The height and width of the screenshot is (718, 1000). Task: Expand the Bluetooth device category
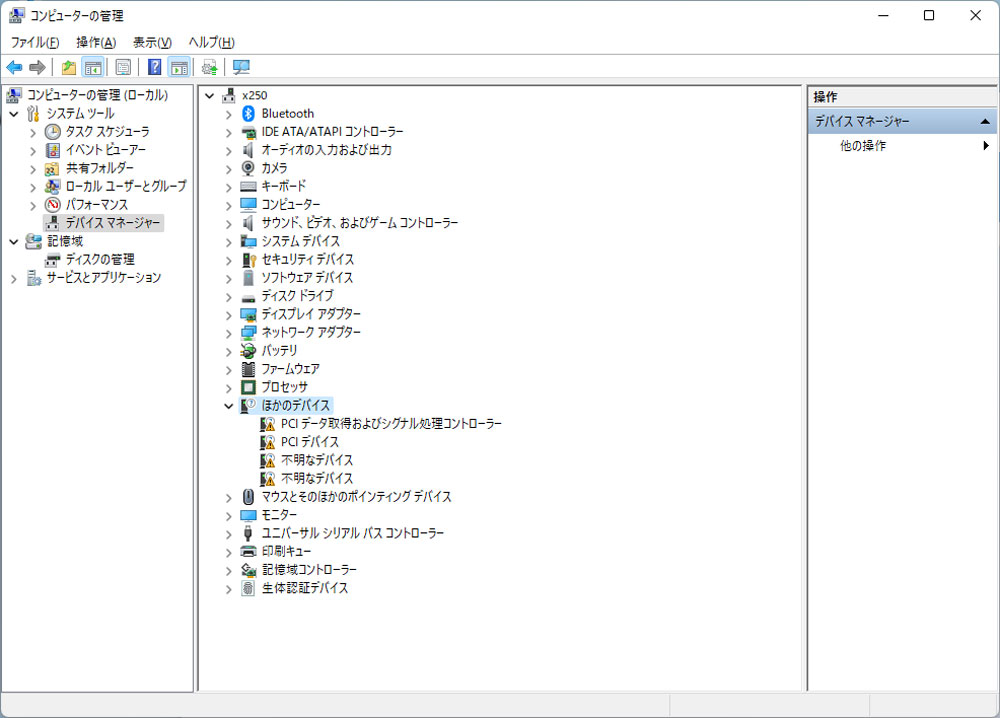click(228, 114)
